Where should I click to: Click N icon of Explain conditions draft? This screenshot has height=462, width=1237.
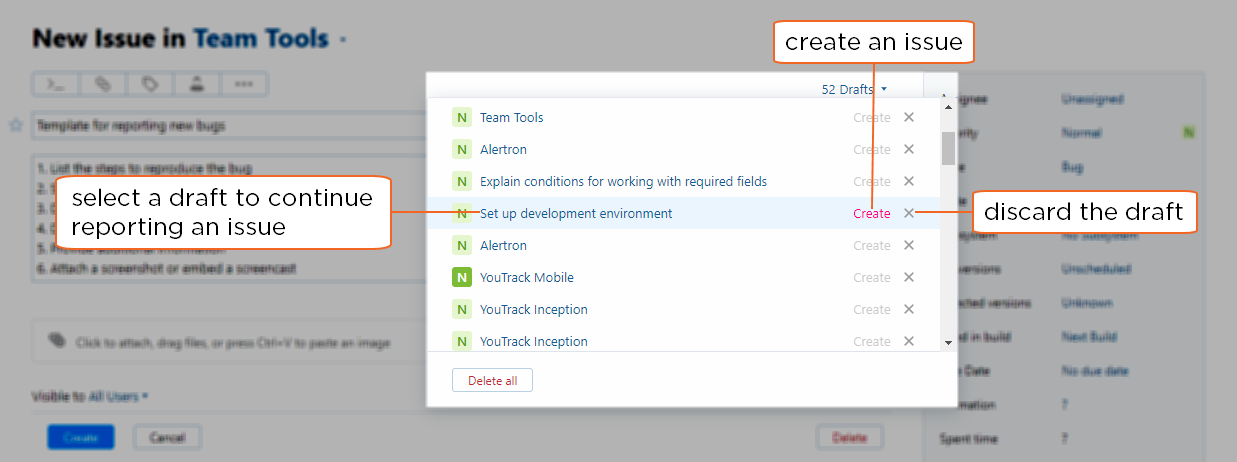point(461,181)
